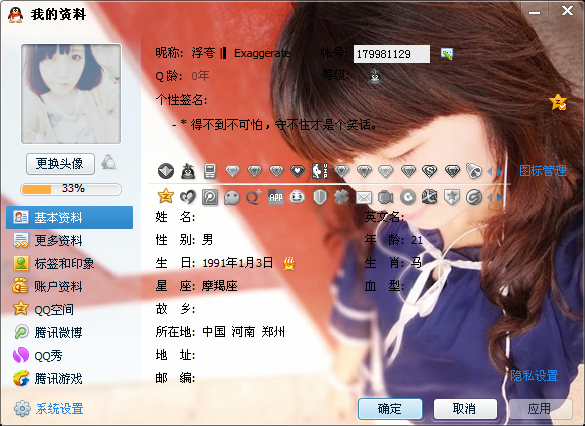This screenshot has height=426, width=585.
Task: Click the birthday value 1991年1月3日
Action: (237, 263)
